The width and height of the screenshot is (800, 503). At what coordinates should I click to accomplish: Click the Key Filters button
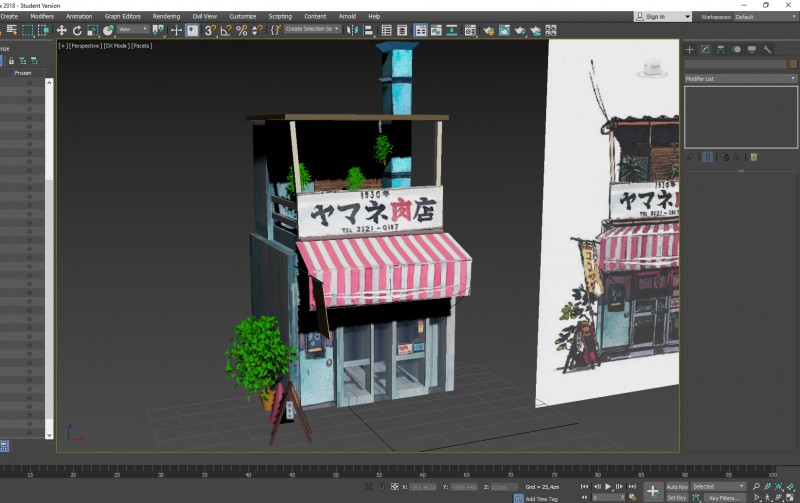(x=724, y=497)
